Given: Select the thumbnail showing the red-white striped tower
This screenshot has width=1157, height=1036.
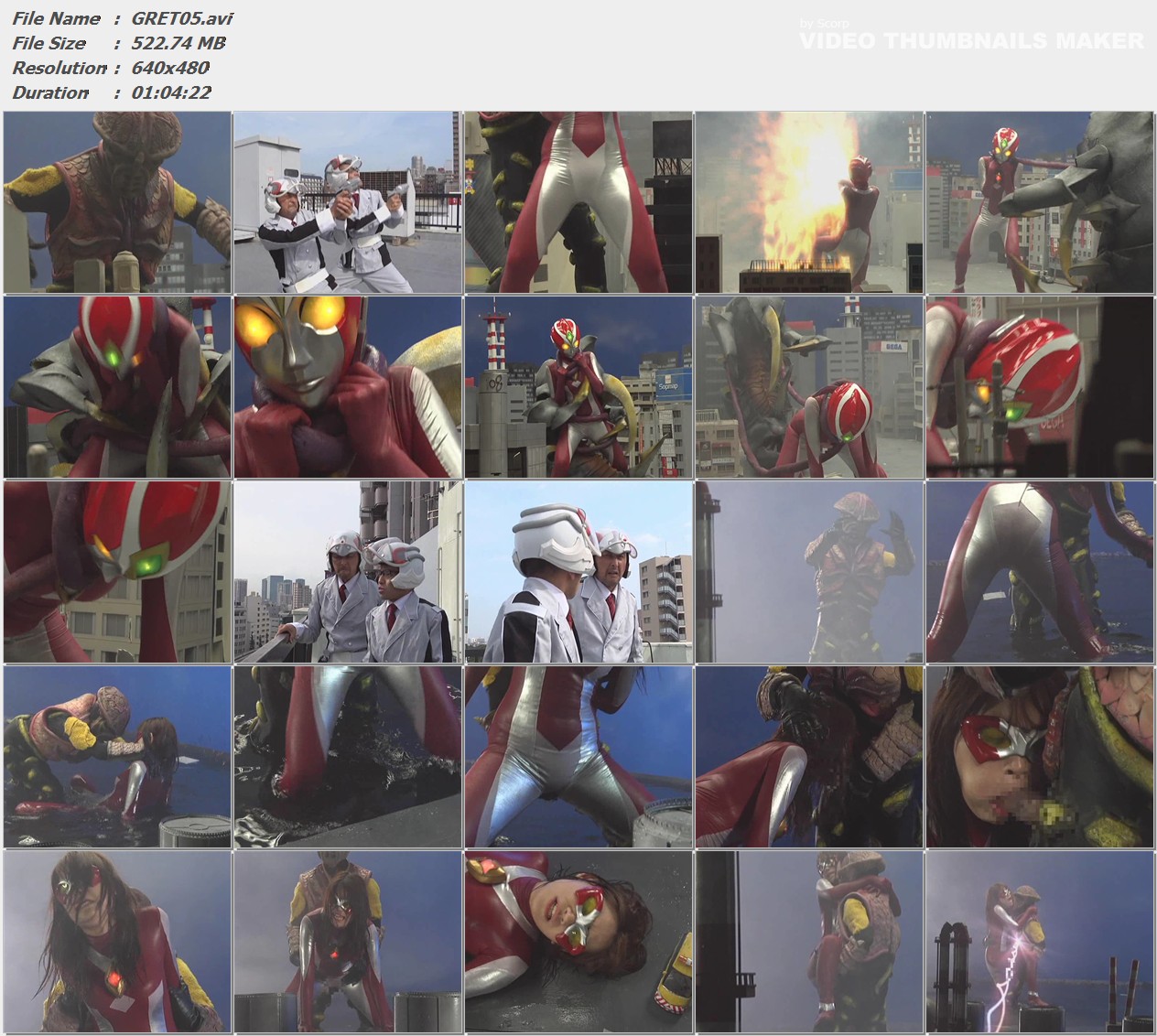Looking at the screenshot, I should pyautogui.click(x=578, y=387).
